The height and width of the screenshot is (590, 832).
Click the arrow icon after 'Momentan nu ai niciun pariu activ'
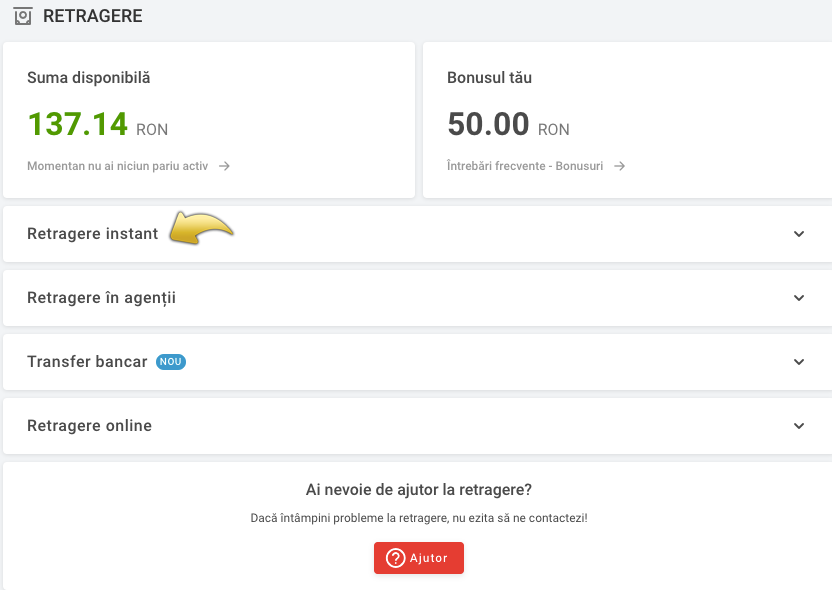224,166
